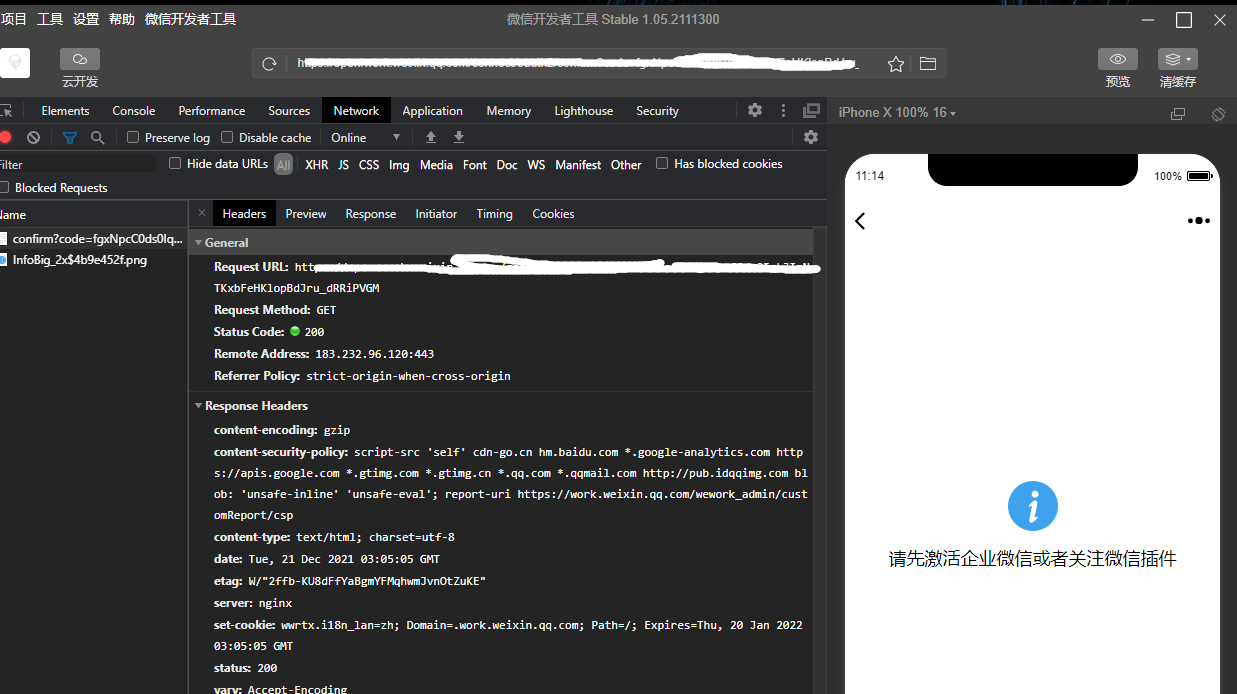Image resolution: width=1237 pixels, height=694 pixels.
Task: Toggle the simulator window split icon
Action: point(1178,114)
